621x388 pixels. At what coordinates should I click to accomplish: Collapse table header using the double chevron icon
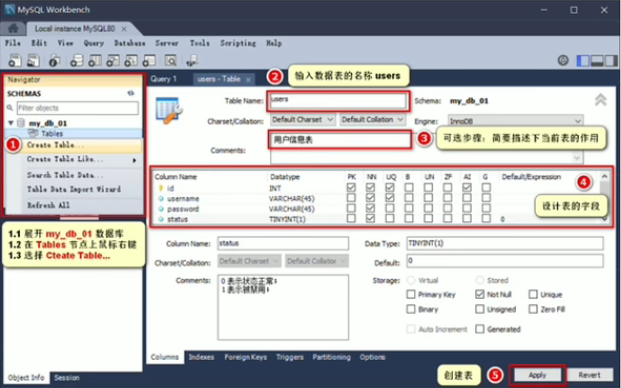coord(600,100)
